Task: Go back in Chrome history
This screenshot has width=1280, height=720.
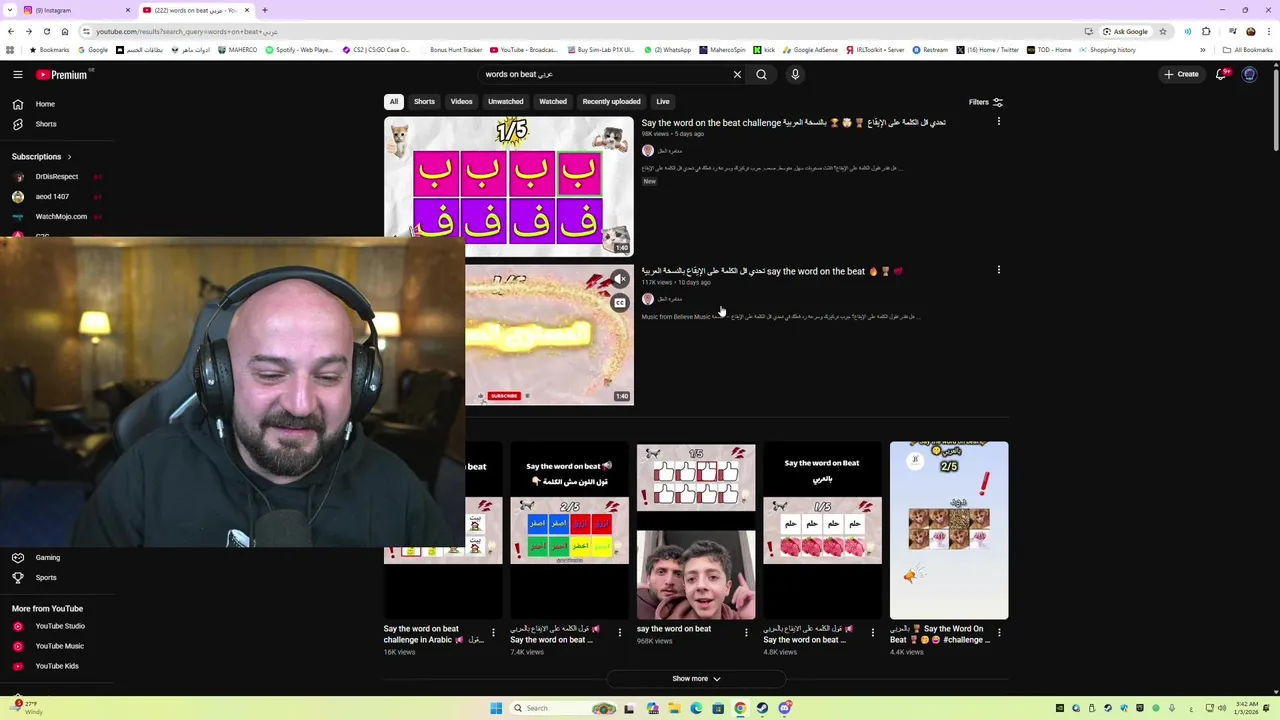Action: [x=11, y=32]
